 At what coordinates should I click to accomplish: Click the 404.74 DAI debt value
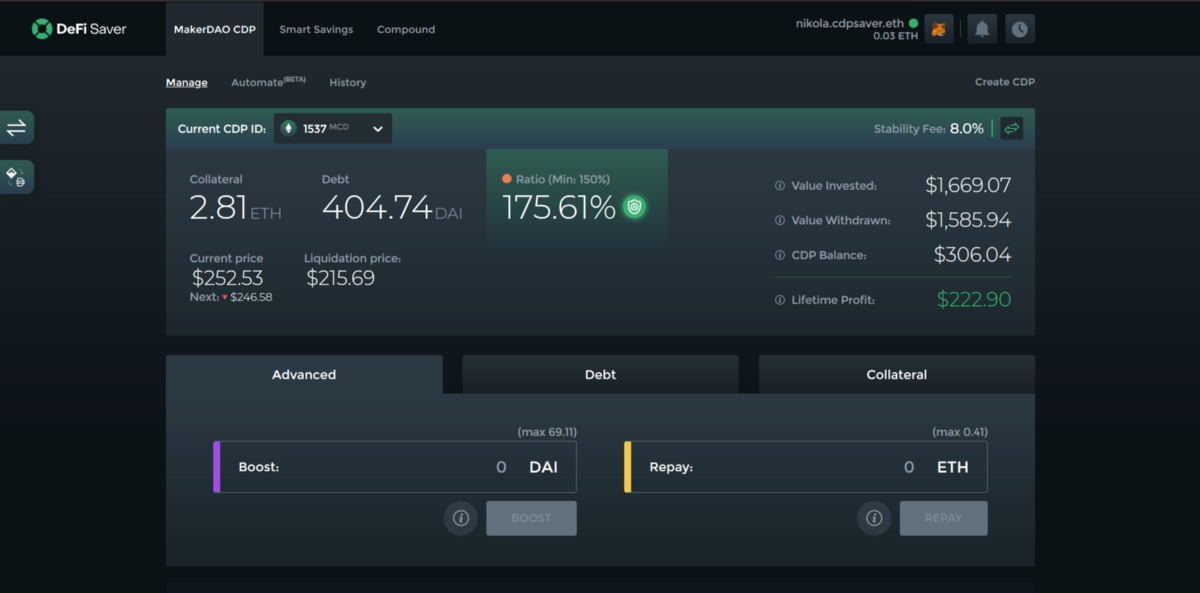(392, 208)
